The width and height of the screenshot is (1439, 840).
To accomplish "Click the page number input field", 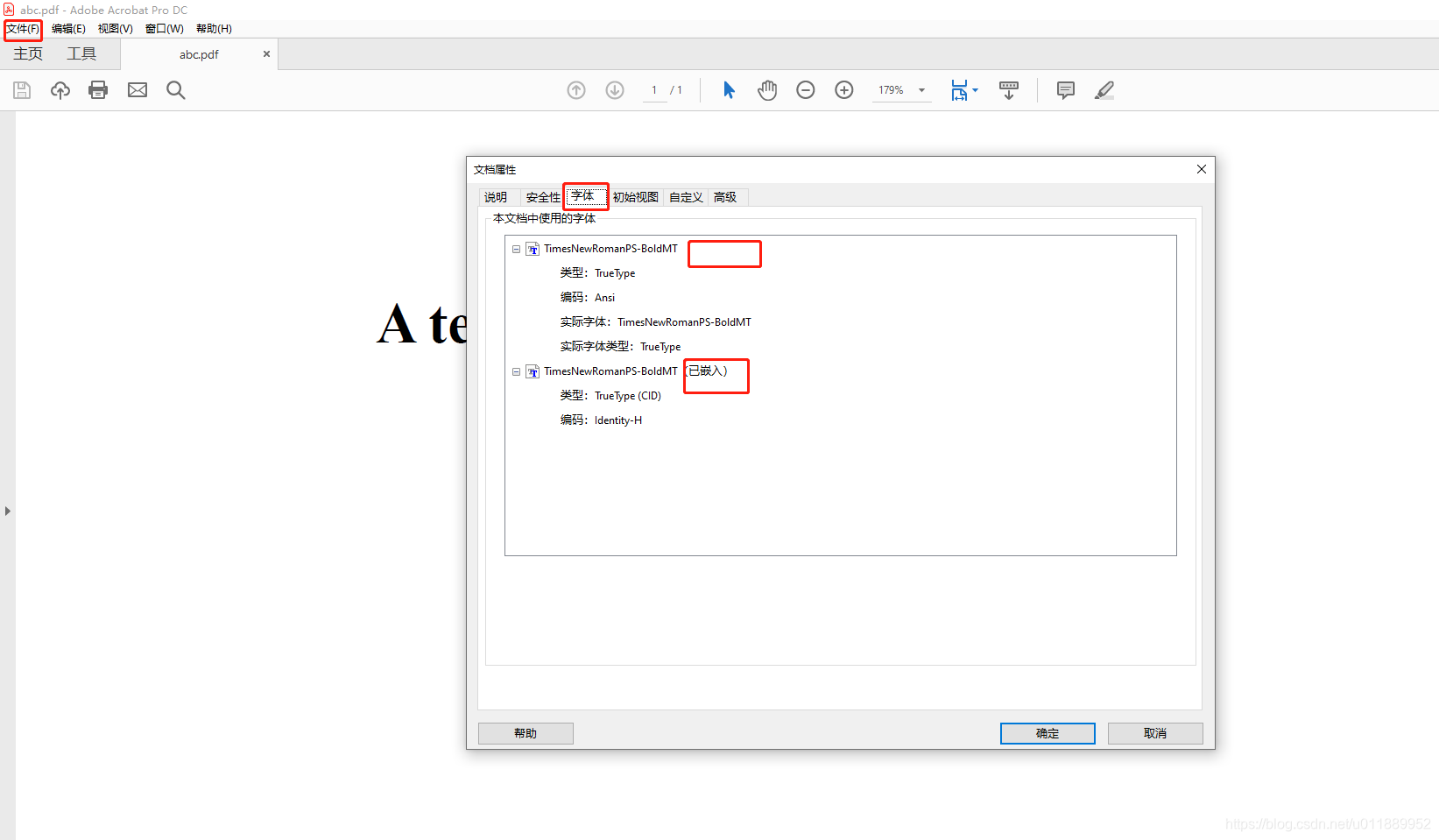I will [654, 90].
